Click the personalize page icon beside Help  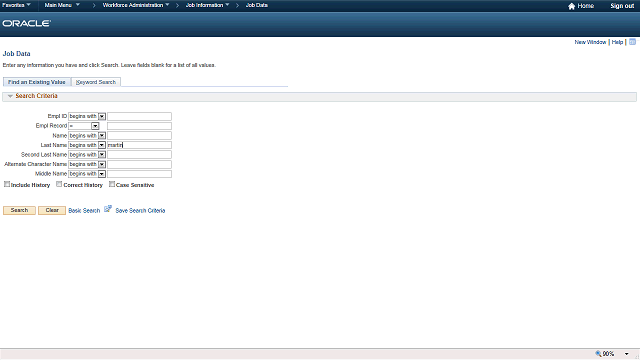pyautogui.click(x=632, y=42)
